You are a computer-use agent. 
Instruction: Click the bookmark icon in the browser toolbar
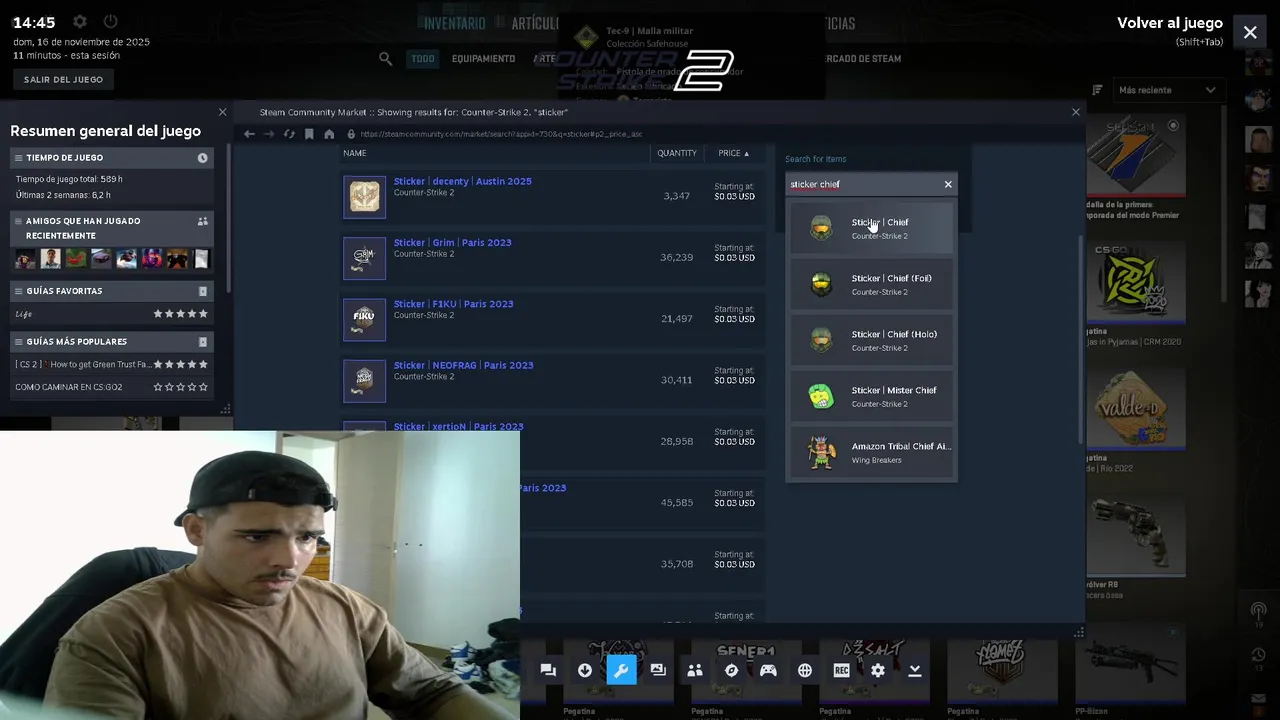click(309, 134)
